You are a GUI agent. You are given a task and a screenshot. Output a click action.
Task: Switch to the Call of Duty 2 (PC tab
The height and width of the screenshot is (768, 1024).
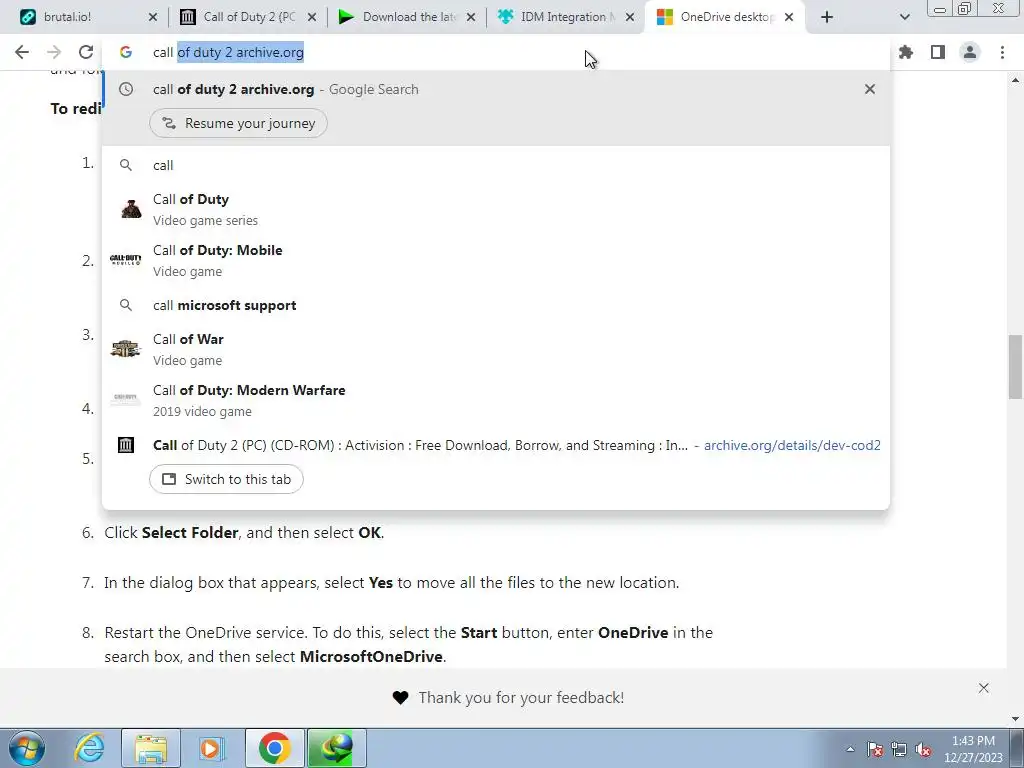coord(248,17)
